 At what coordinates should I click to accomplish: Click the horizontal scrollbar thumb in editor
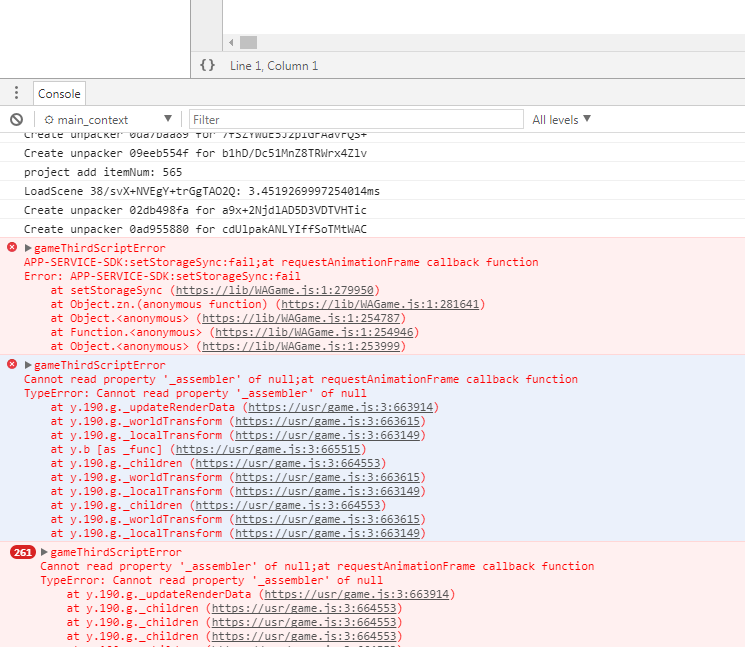[248, 42]
